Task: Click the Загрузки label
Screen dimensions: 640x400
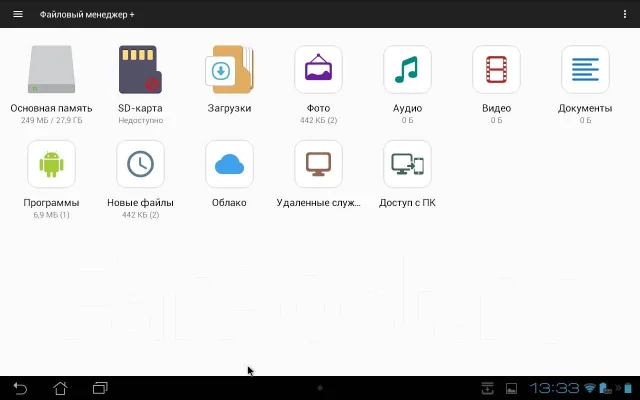Action: (x=229, y=108)
